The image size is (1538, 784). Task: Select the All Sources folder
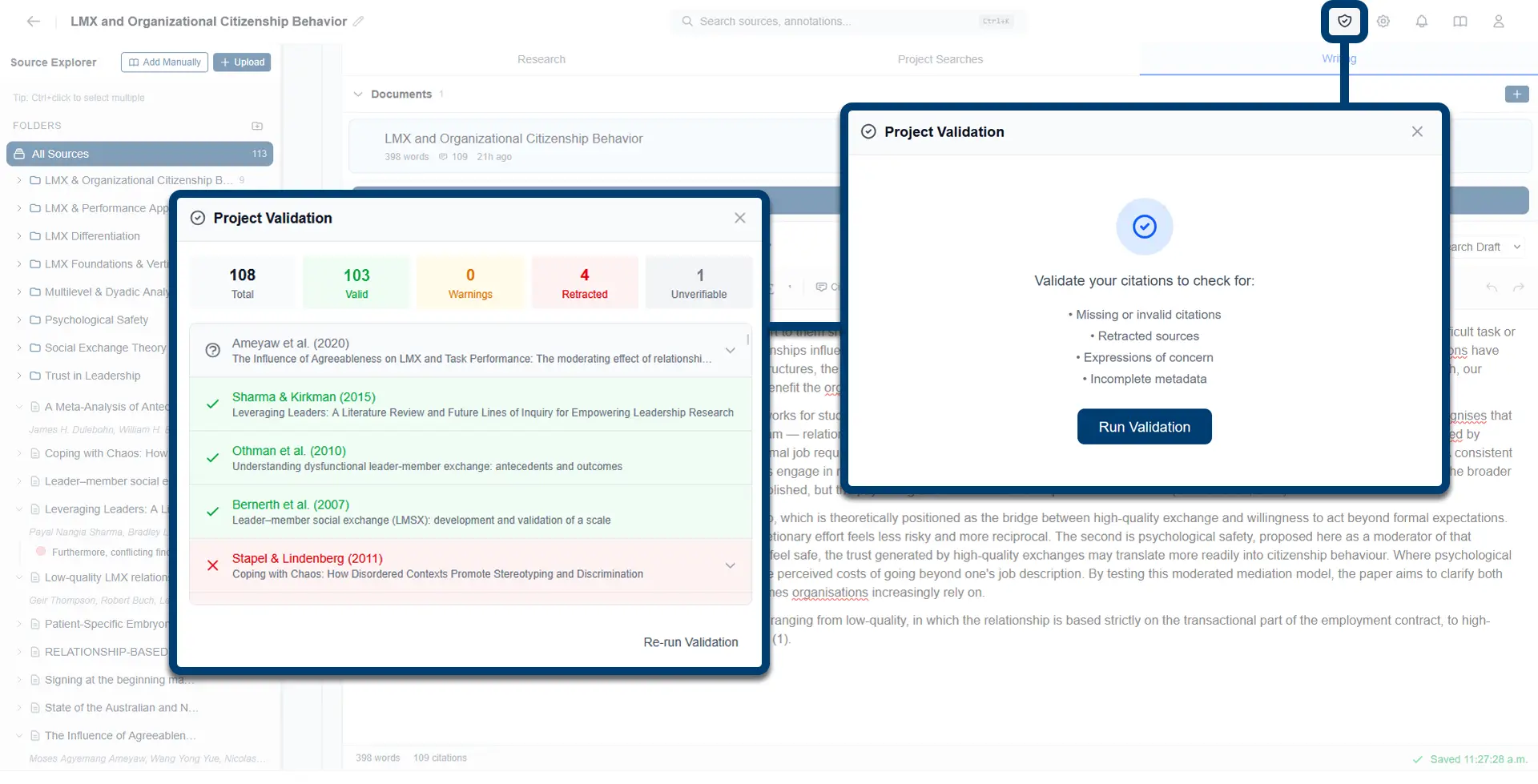139,154
